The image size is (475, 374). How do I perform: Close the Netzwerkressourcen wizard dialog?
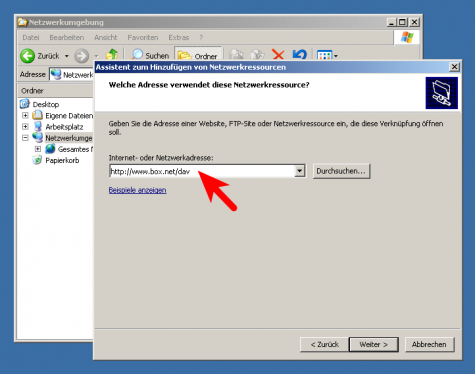point(454,67)
